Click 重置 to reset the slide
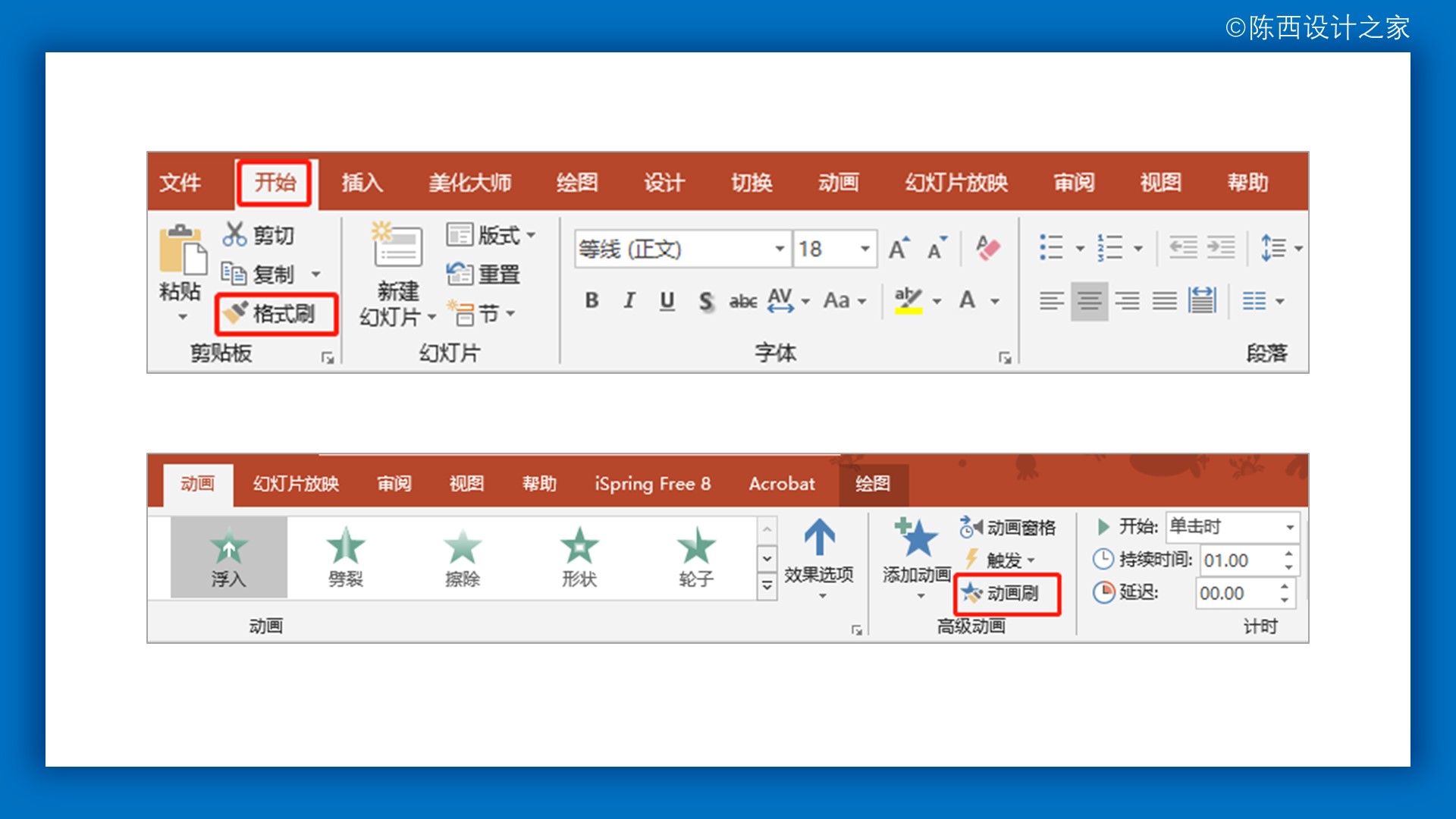The height and width of the screenshot is (819, 1456). click(483, 274)
